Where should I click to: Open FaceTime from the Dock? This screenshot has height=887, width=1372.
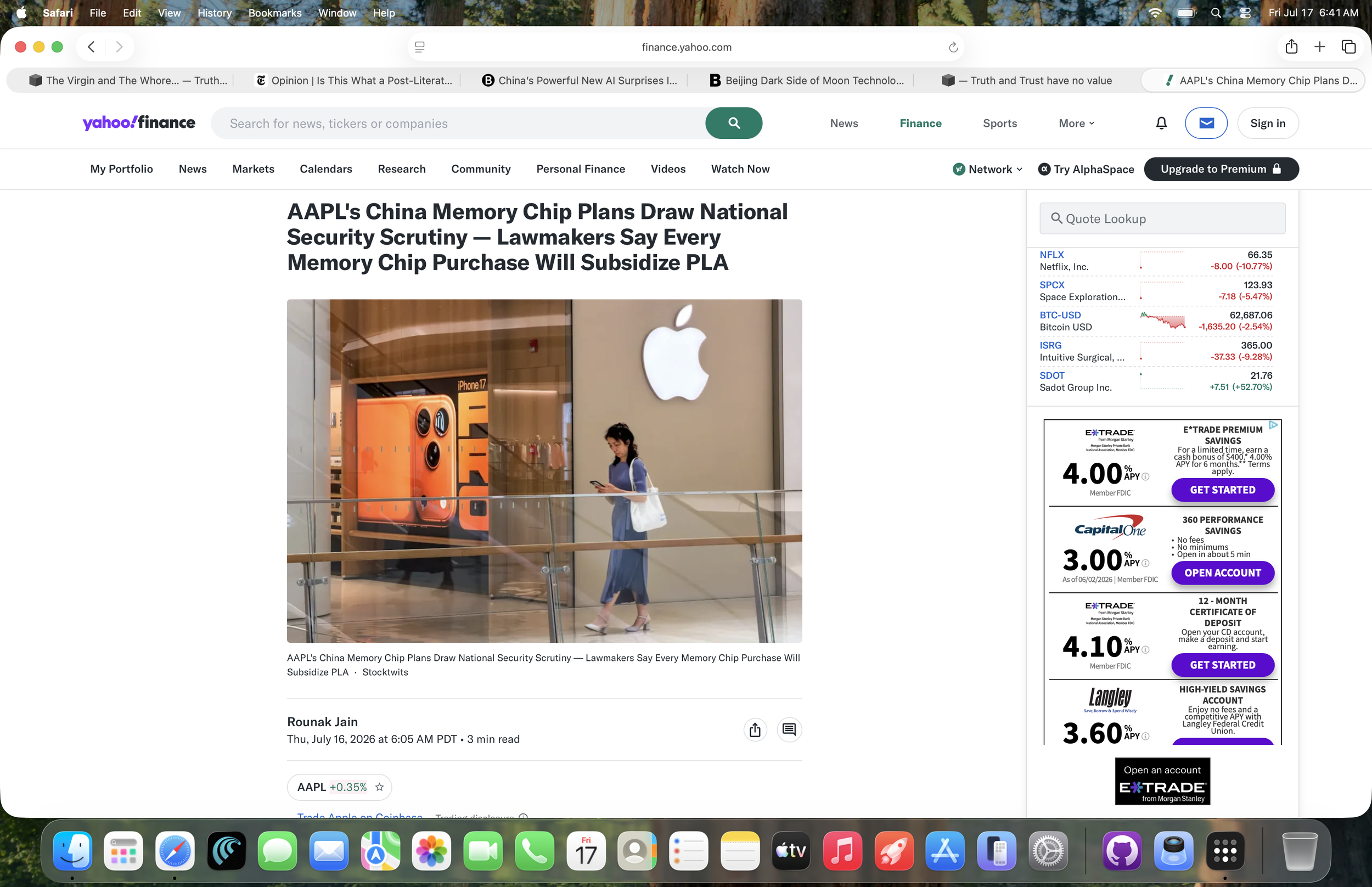point(483,851)
